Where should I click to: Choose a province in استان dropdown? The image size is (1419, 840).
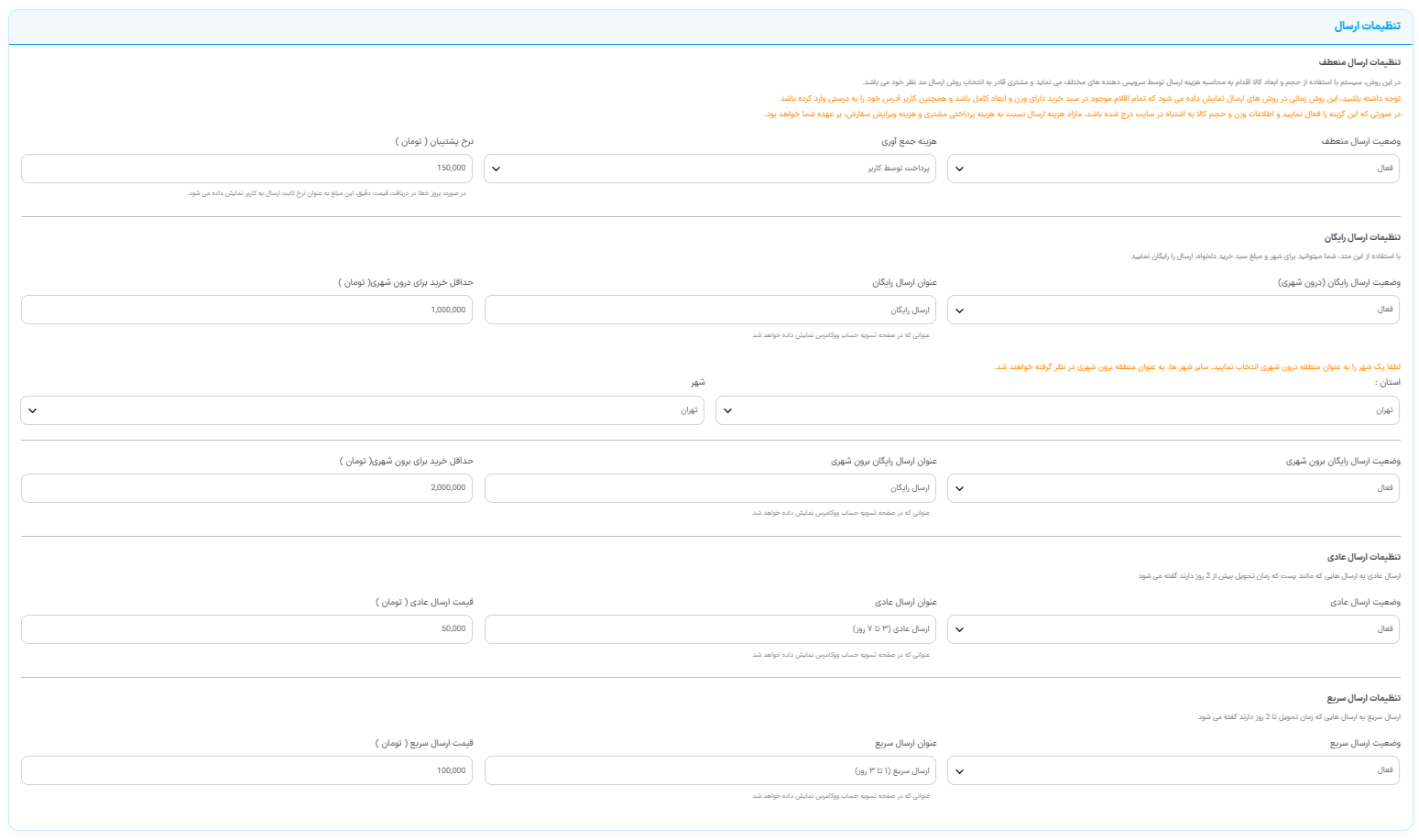tap(1058, 410)
